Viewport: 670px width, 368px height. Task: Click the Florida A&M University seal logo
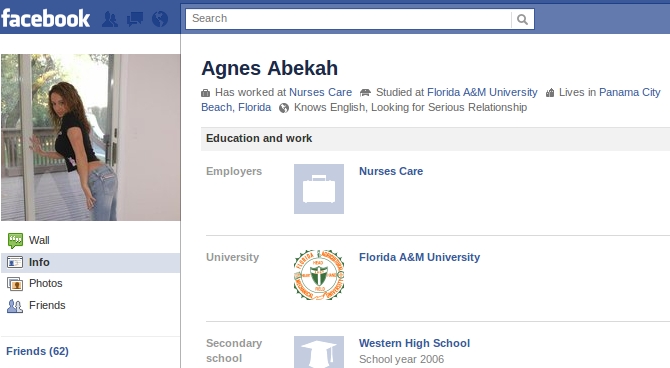(319, 275)
